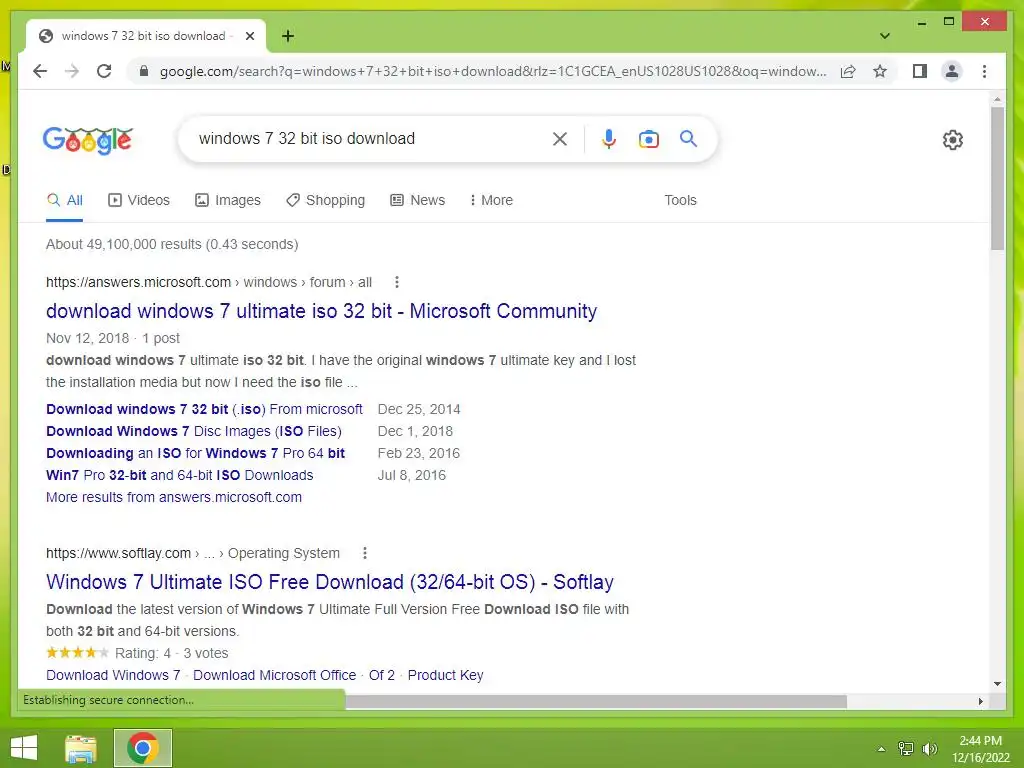Expand the More search categories
Screen dimensions: 1024x768
(x=491, y=200)
